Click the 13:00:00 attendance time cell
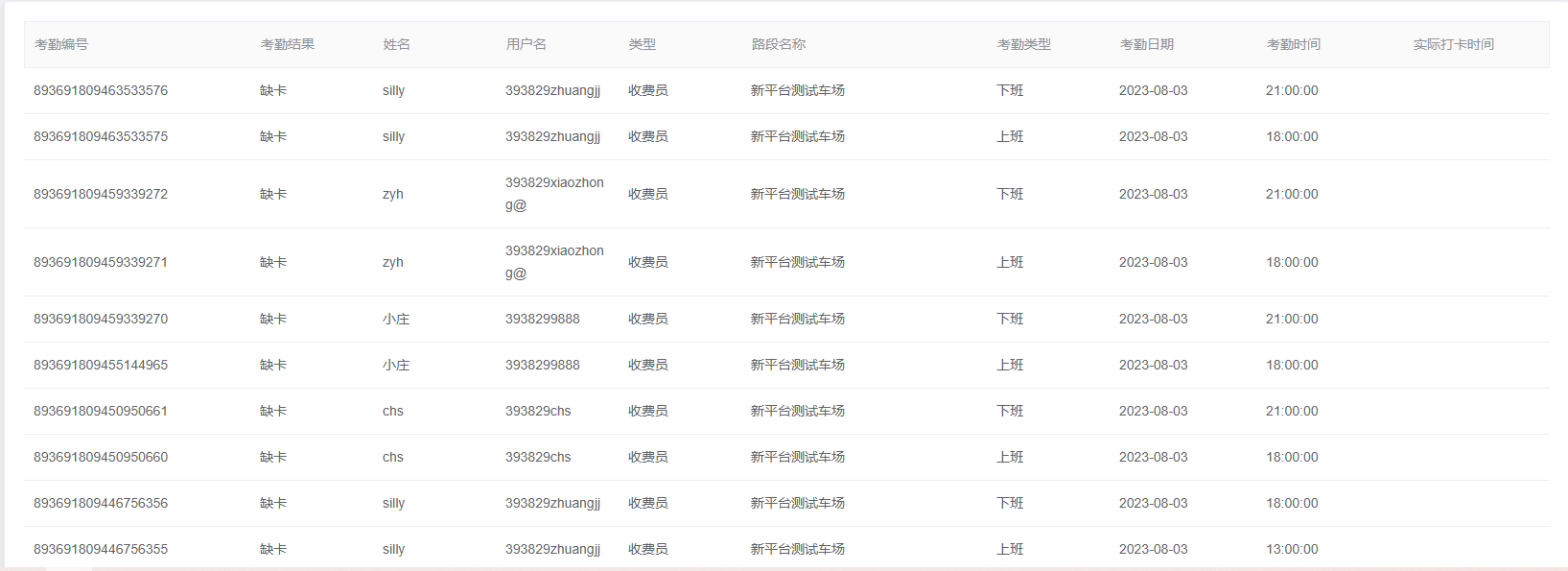The width and height of the screenshot is (1568, 571). [x=1291, y=549]
